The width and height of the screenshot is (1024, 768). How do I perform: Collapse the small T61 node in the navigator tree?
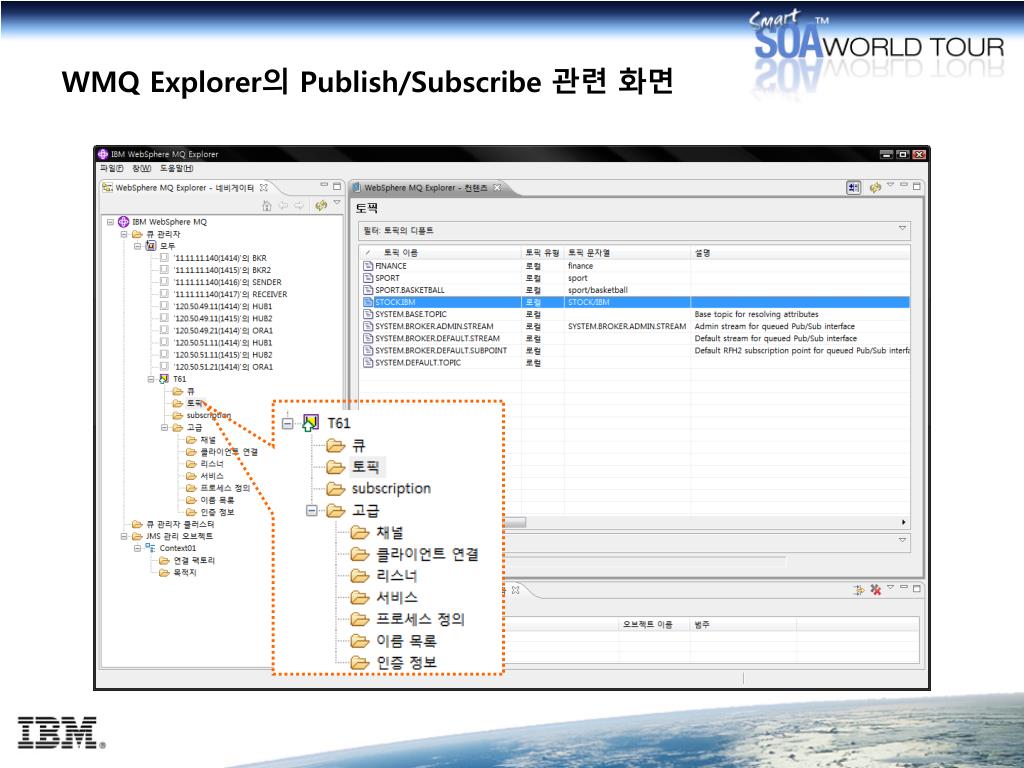[x=151, y=379]
